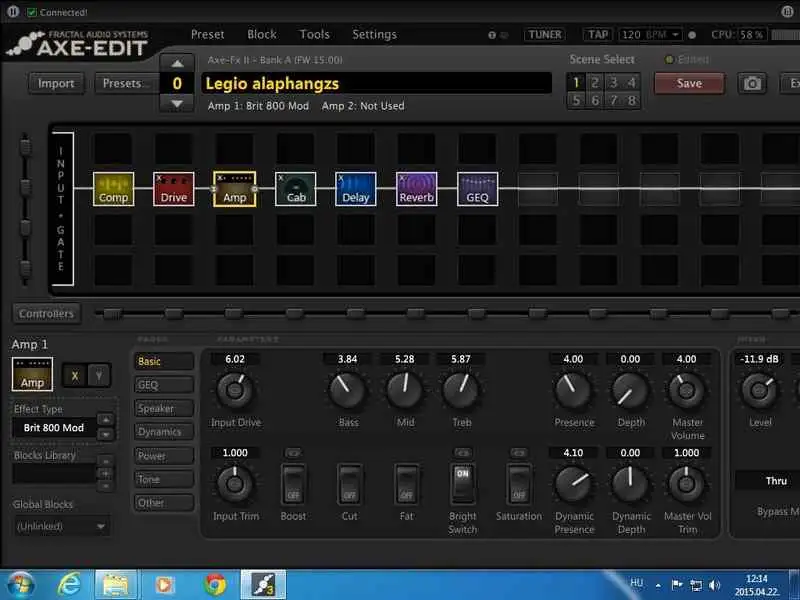The image size is (800, 600).
Task: Select the Comp block in the grid
Action: [x=113, y=188]
